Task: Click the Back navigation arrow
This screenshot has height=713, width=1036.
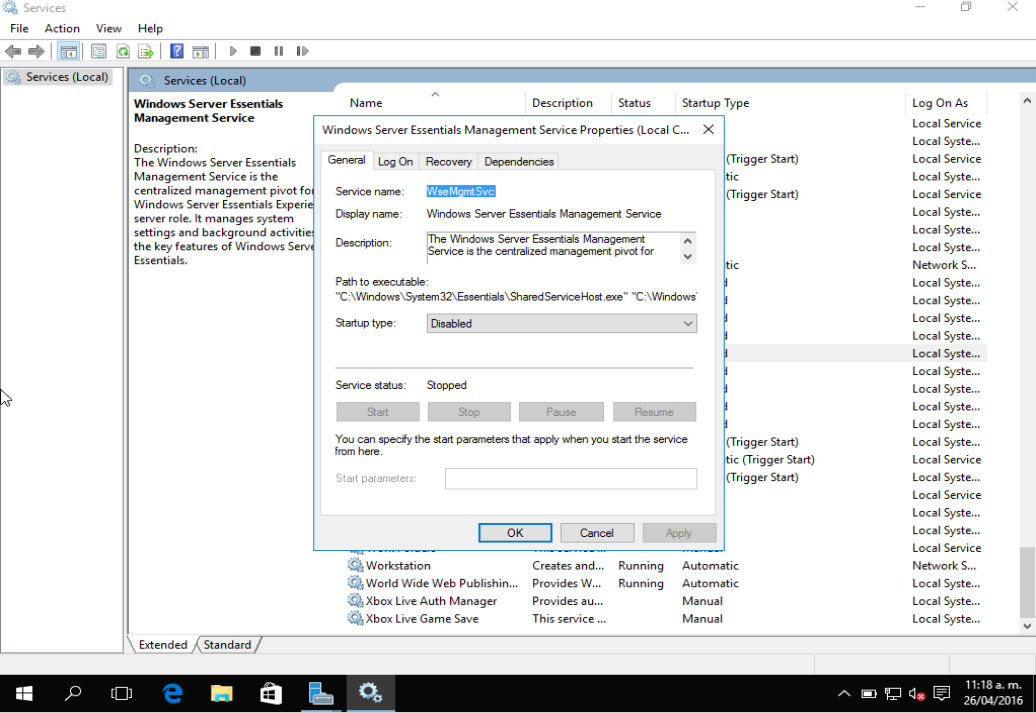Action: tap(13, 51)
